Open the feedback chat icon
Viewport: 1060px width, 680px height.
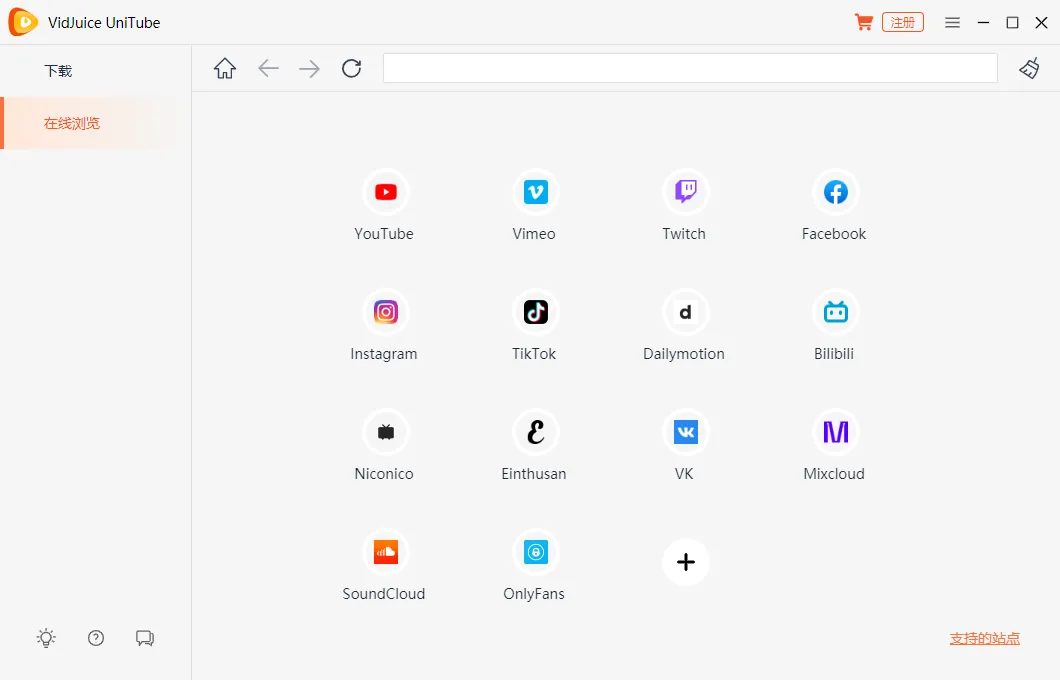(145, 638)
